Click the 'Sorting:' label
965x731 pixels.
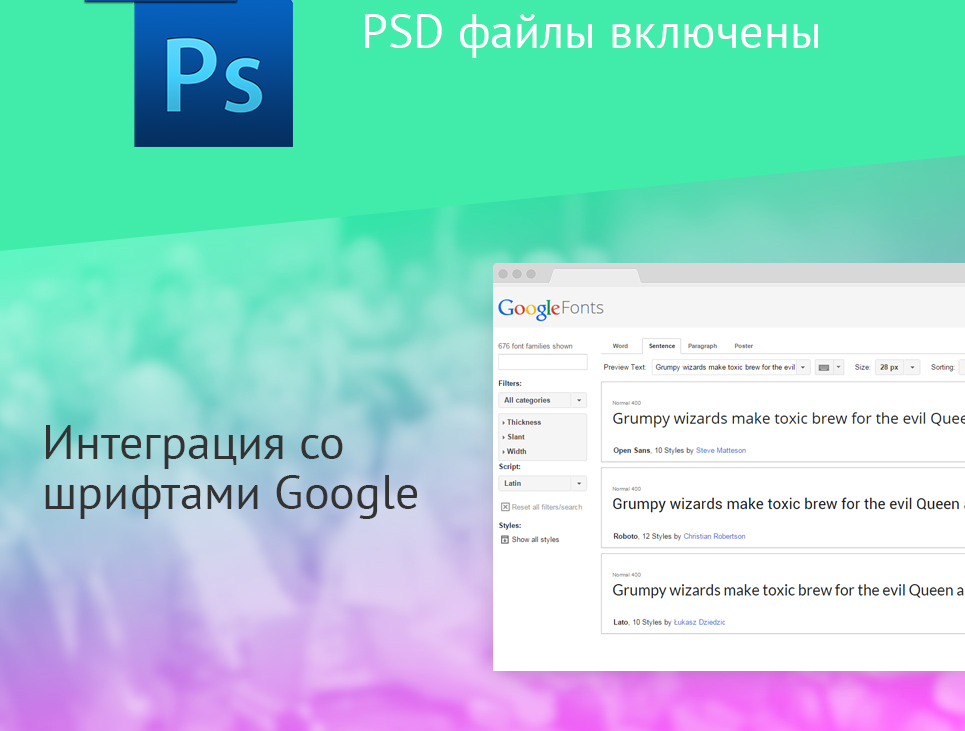pyautogui.click(x=942, y=367)
